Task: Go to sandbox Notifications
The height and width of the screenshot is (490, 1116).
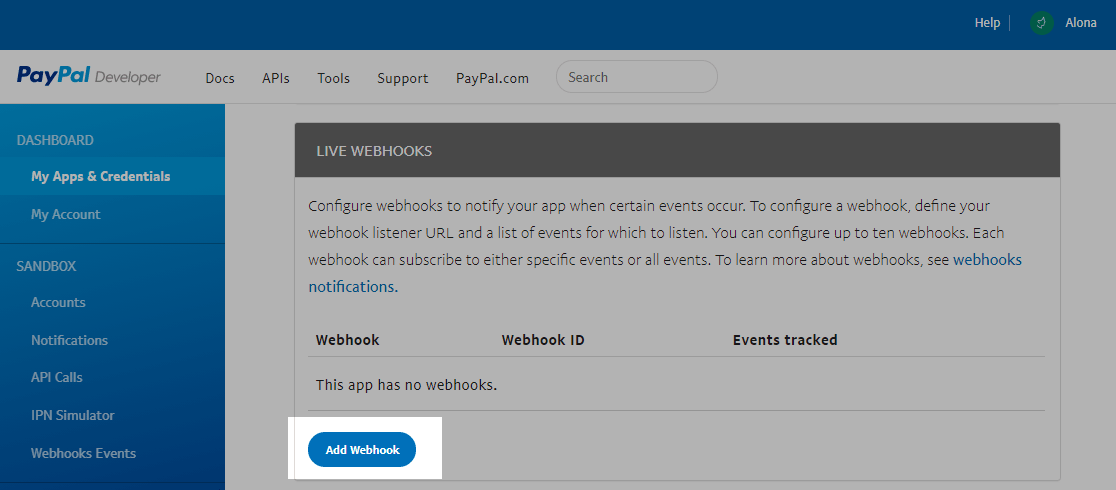Action: [69, 340]
